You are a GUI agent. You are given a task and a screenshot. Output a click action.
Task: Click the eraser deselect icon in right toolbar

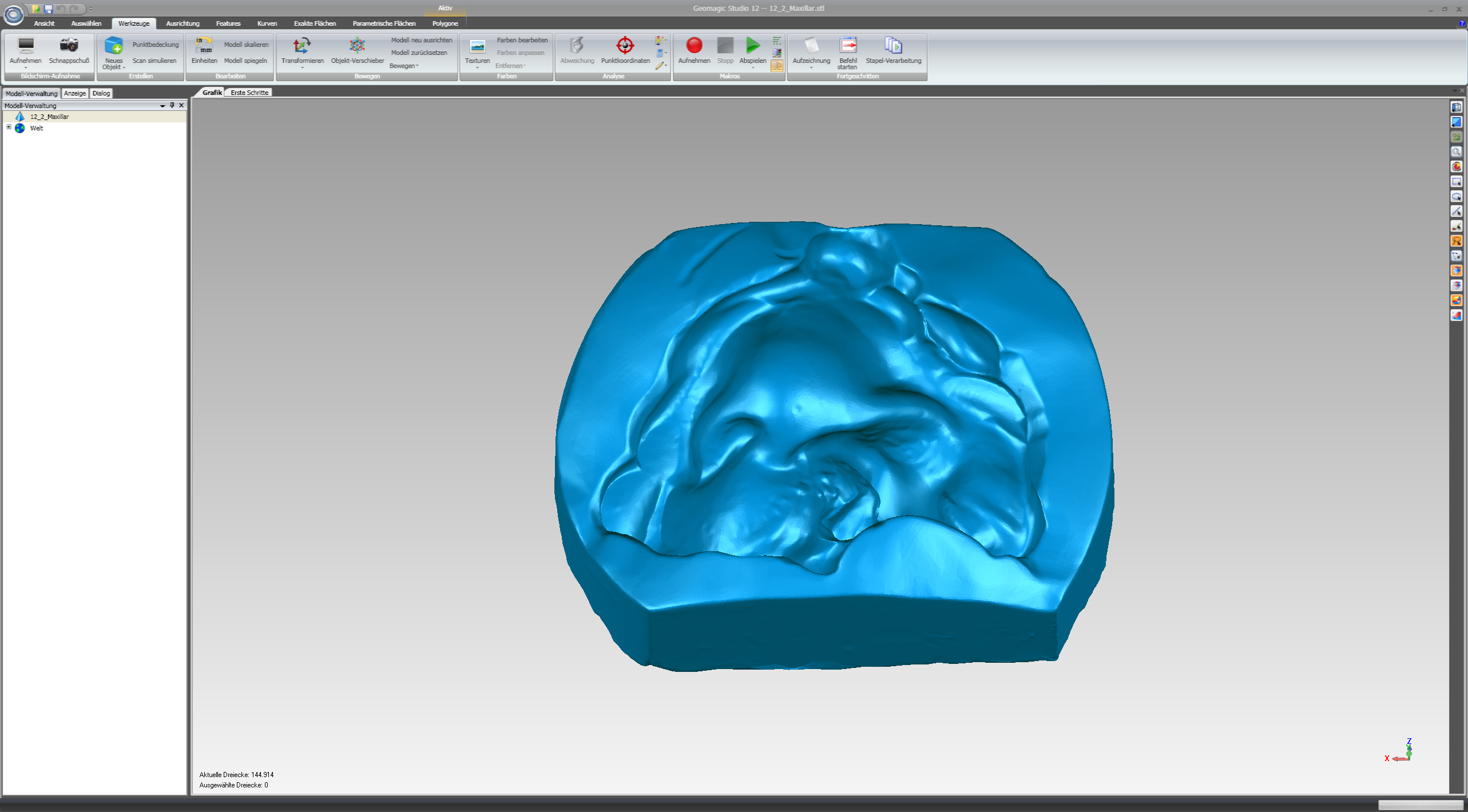(1457, 315)
